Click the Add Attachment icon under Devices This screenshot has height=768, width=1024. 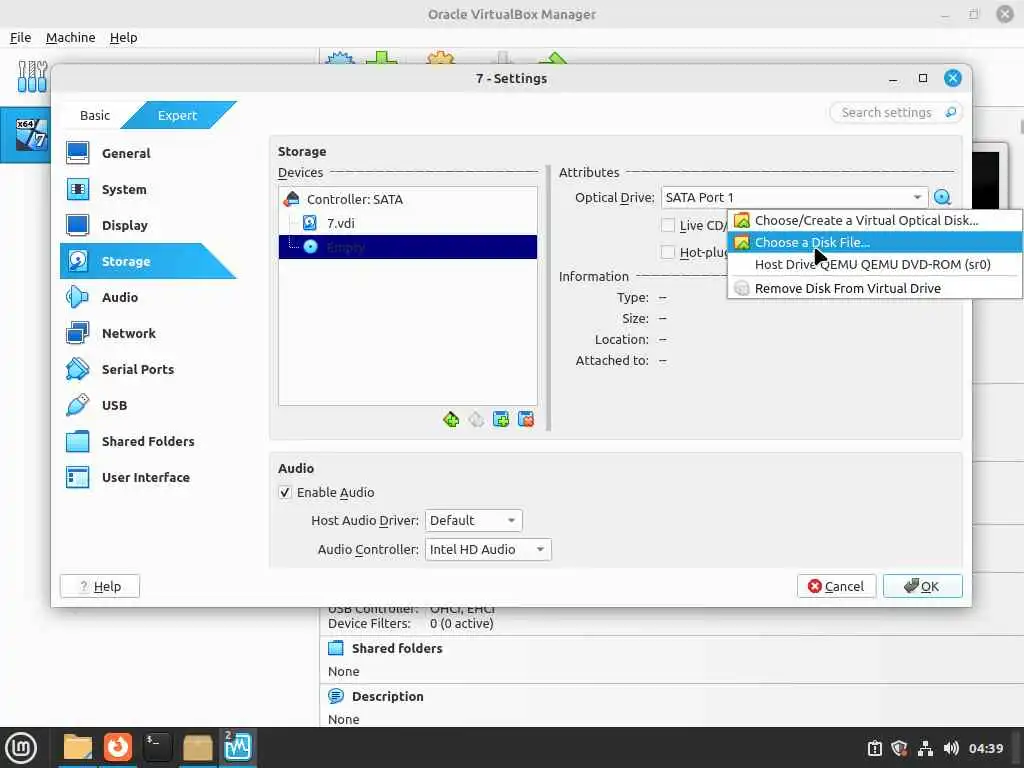click(x=501, y=419)
